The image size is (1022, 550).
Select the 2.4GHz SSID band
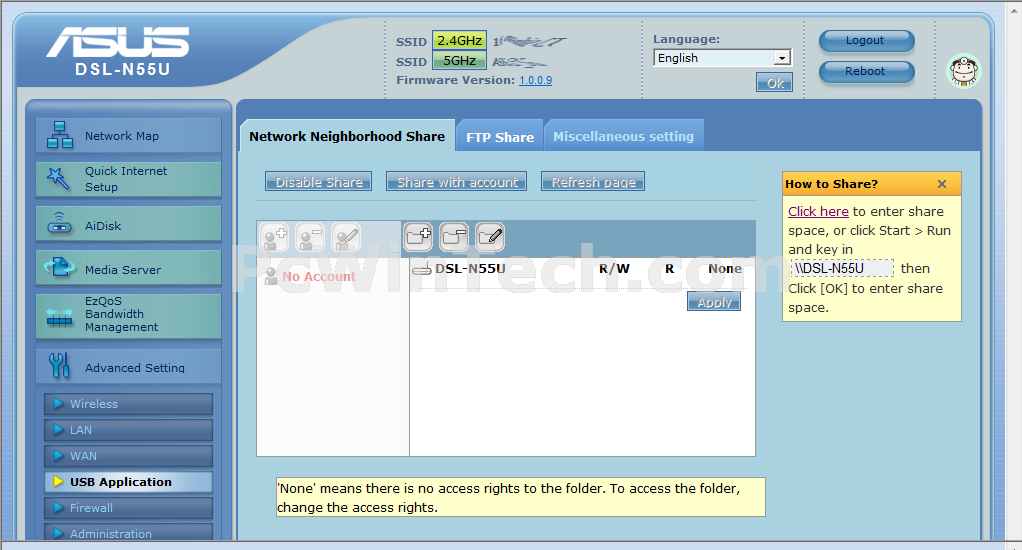[x=460, y=40]
